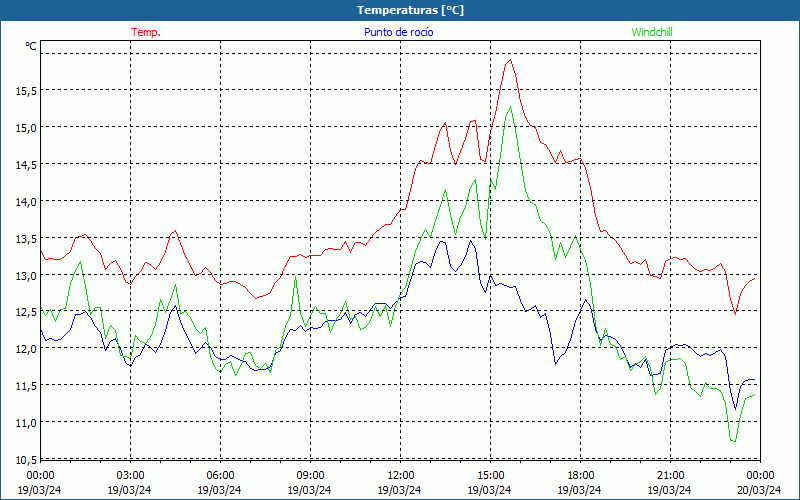Click the 15,5 y-axis value

(27, 91)
